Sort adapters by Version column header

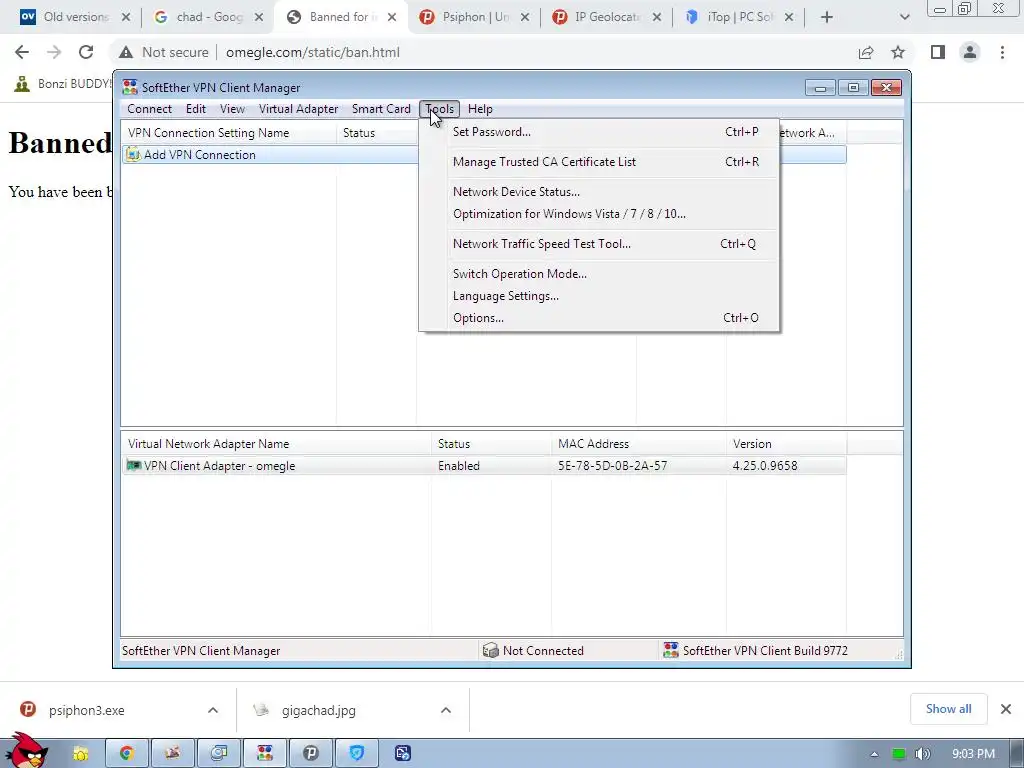pyautogui.click(x=786, y=444)
